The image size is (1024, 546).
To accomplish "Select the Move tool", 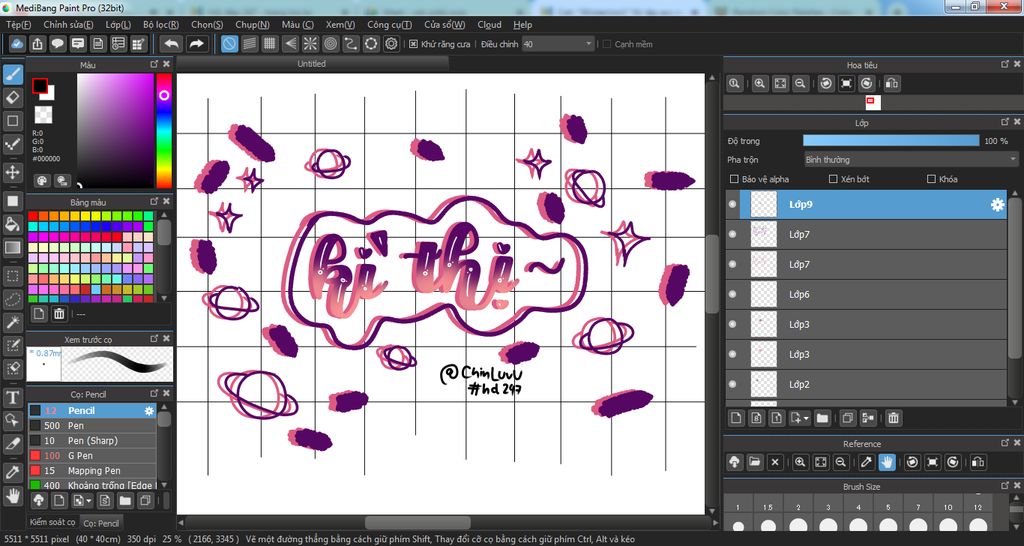I will click(12, 172).
